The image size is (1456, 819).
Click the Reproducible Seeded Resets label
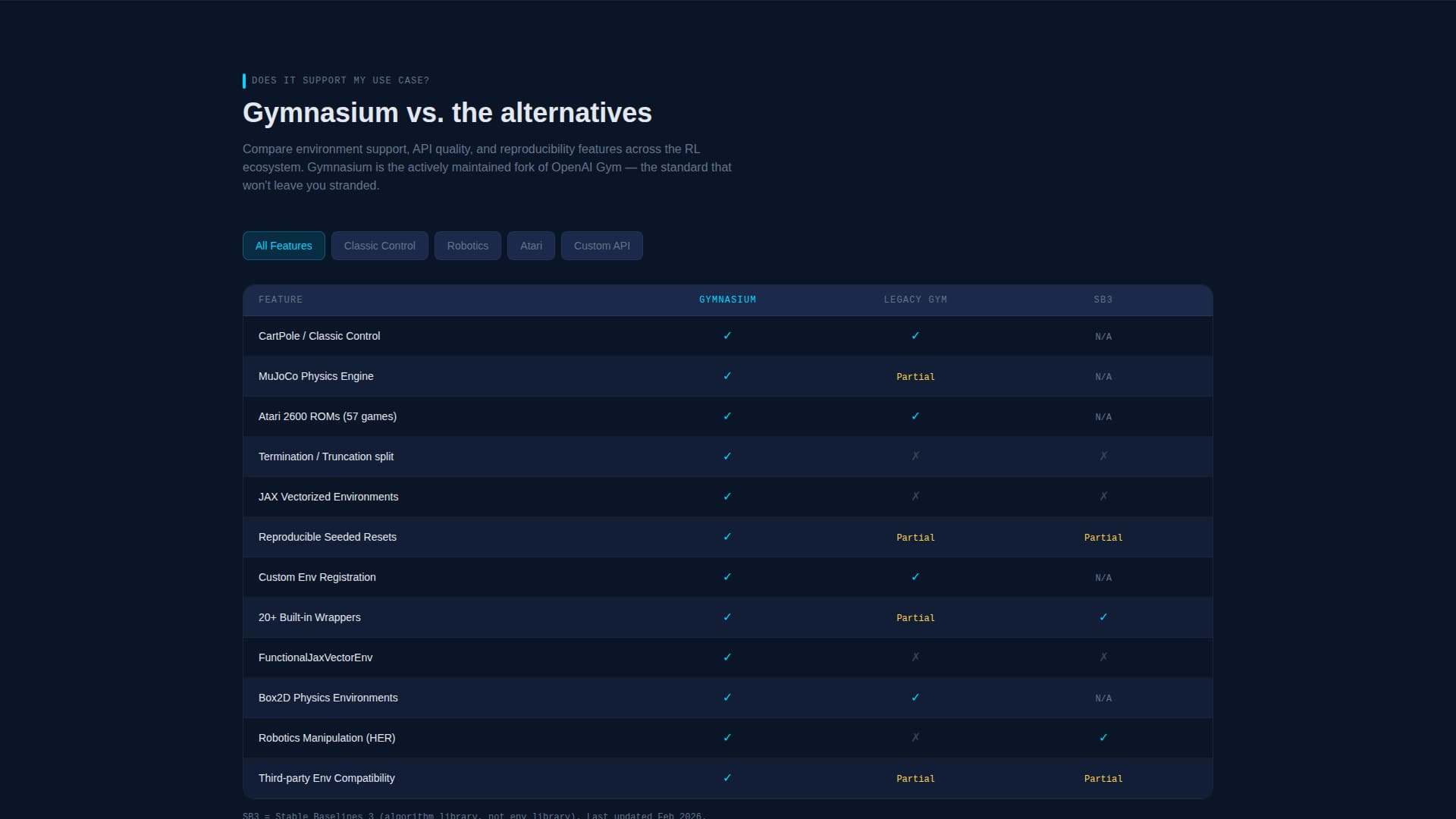pos(328,537)
